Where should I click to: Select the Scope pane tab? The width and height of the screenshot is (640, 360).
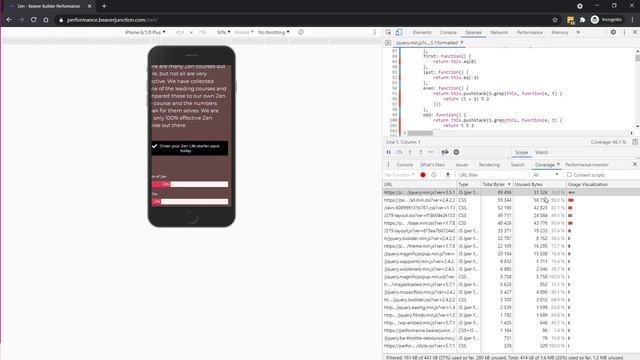pos(521,152)
